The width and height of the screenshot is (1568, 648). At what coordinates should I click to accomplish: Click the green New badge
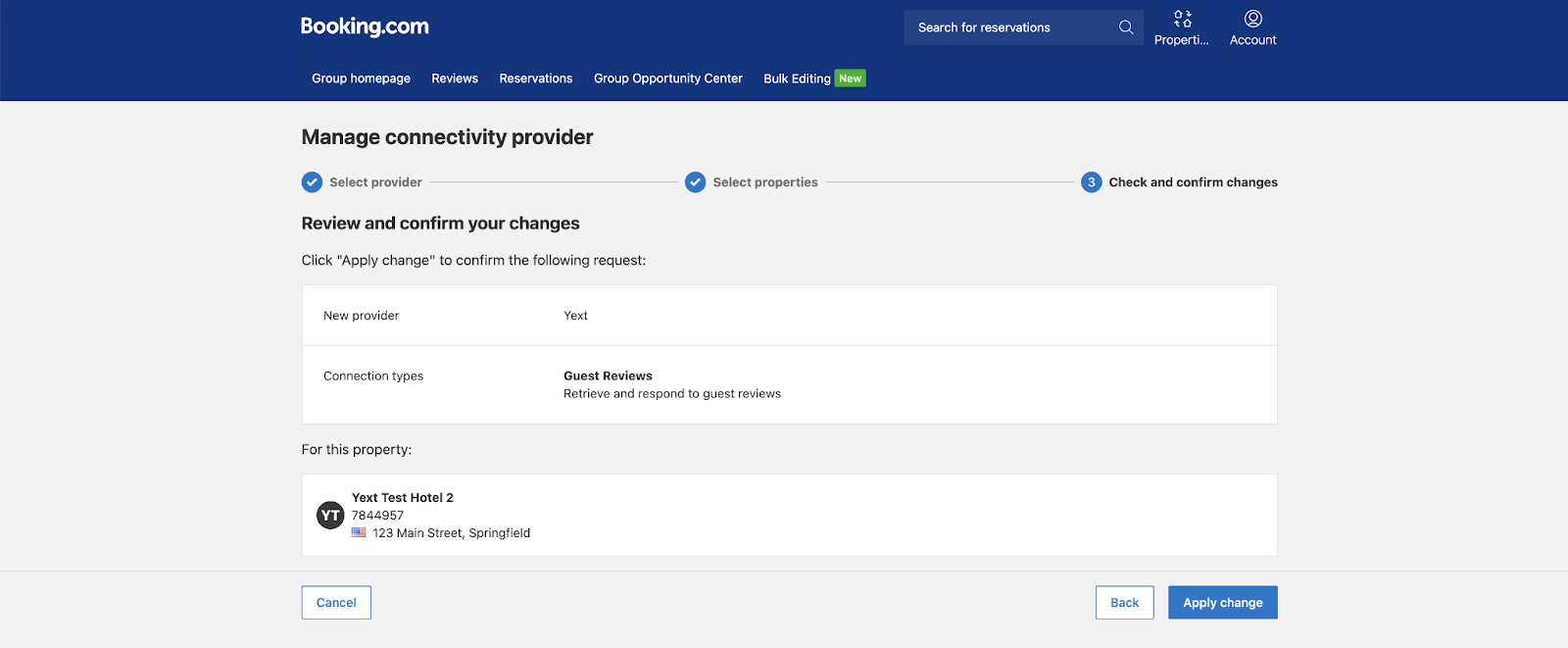[850, 78]
